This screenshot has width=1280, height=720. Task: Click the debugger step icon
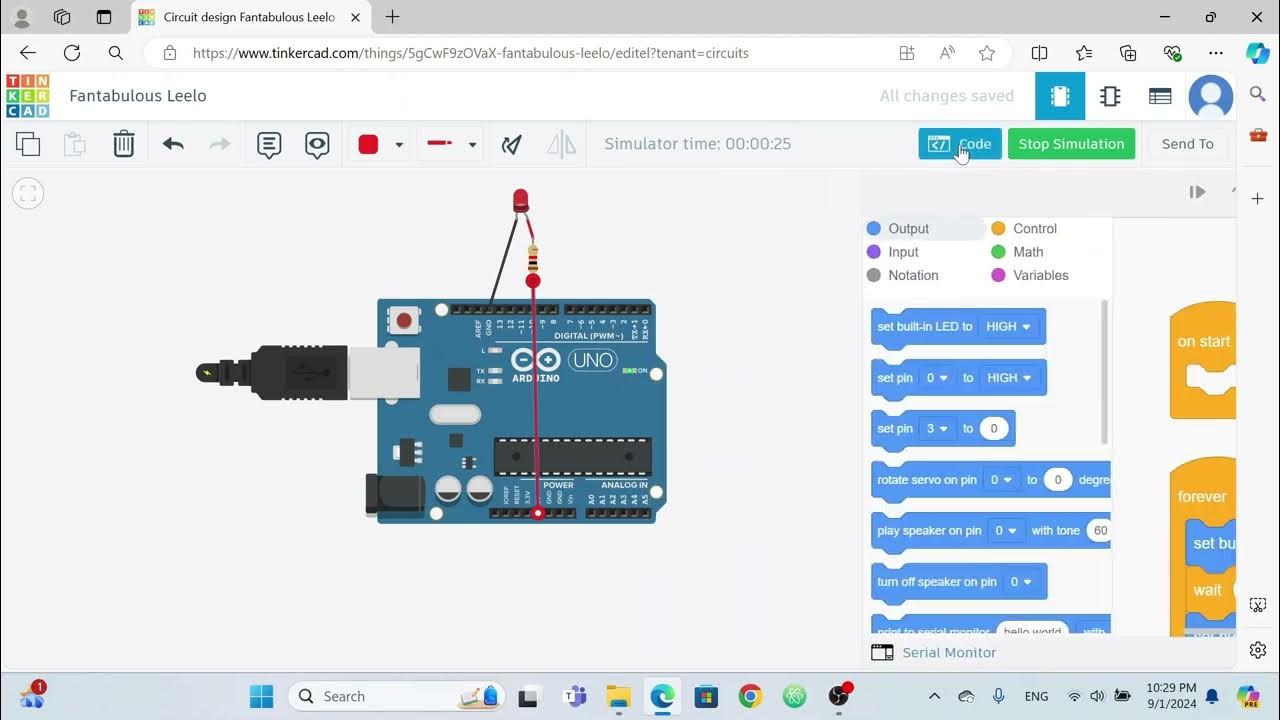click(x=1197, y=192)
